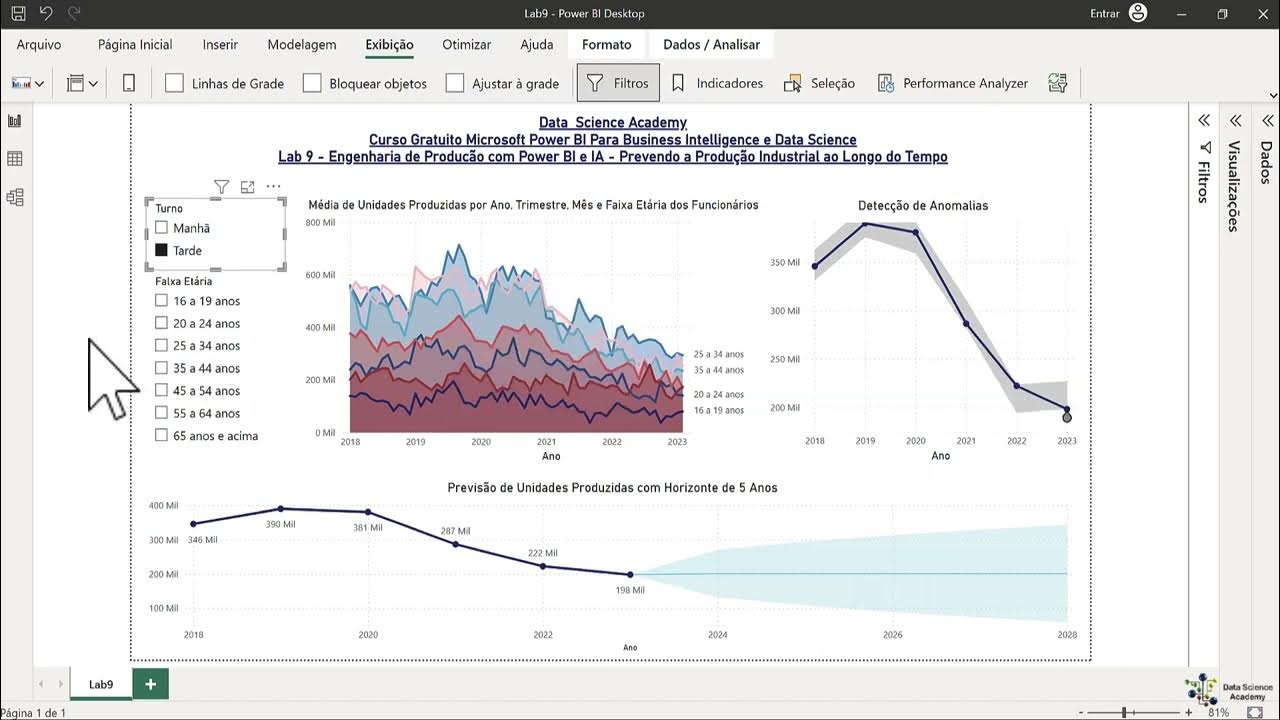Enable Linhas de Grade checkbox
The width and height of the screenshot is (1280, 720).
[174, 84]
